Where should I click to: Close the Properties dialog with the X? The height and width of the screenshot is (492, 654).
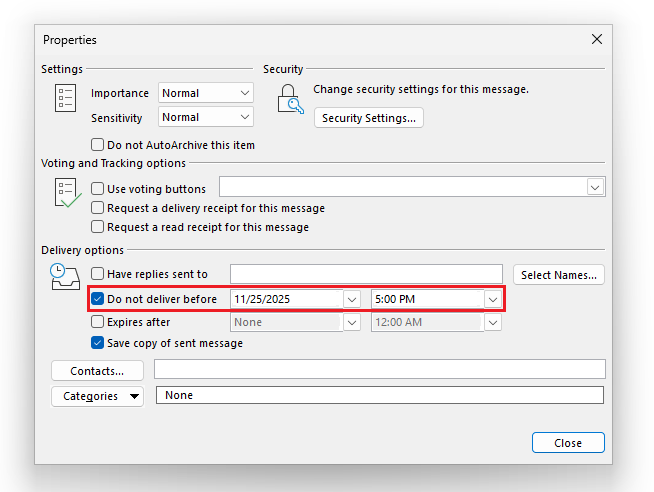(597, 39)
